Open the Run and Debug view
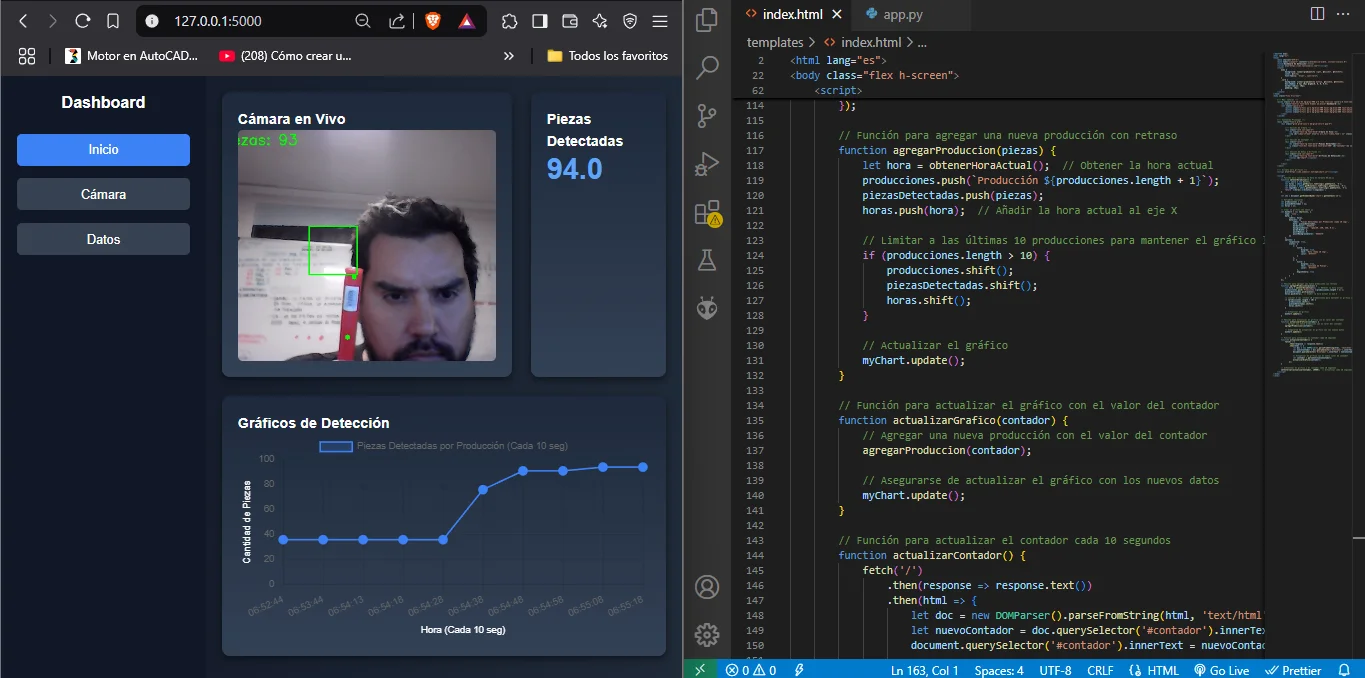Viewport: 1365px width, 678px height. click(707, 163)
